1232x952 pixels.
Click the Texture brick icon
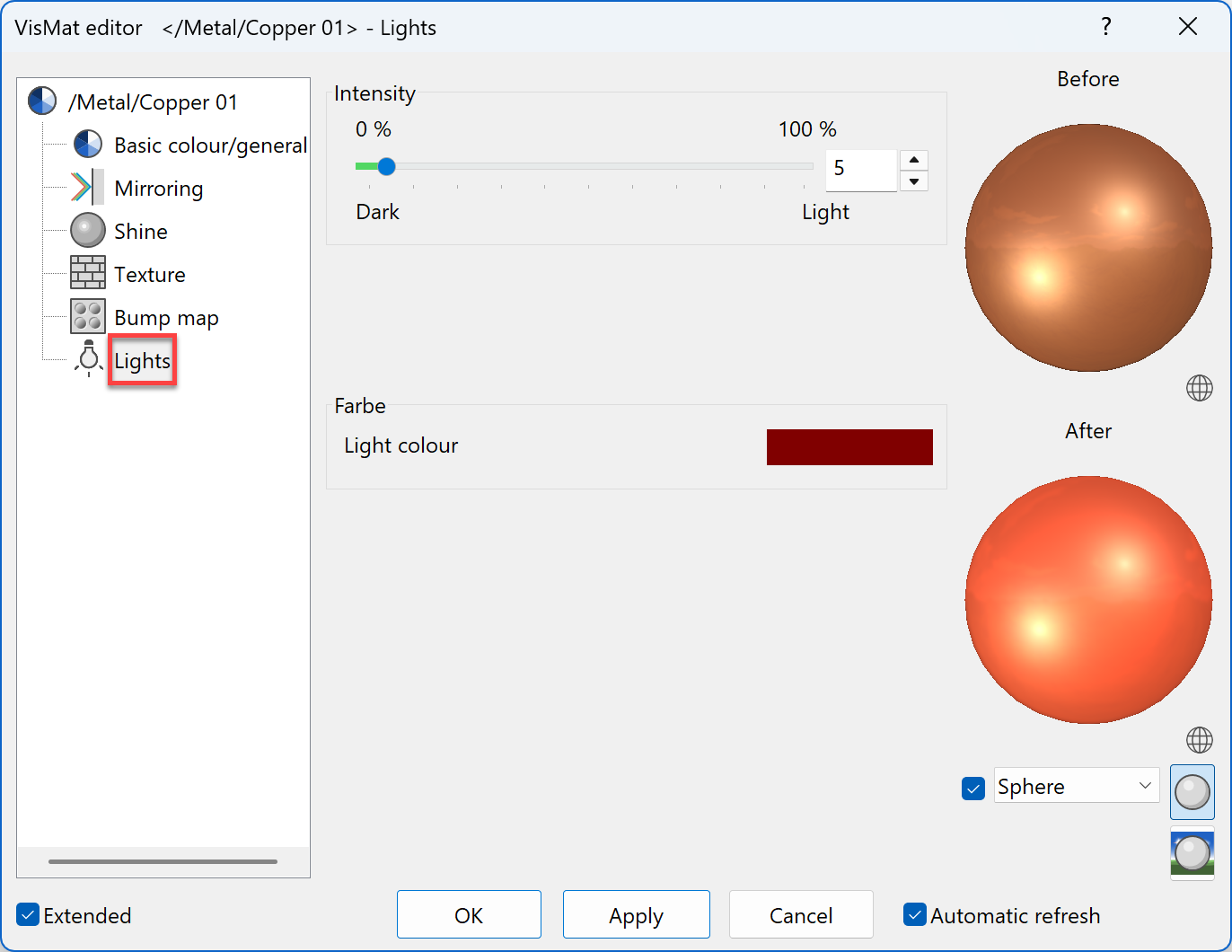click(87, 273)
